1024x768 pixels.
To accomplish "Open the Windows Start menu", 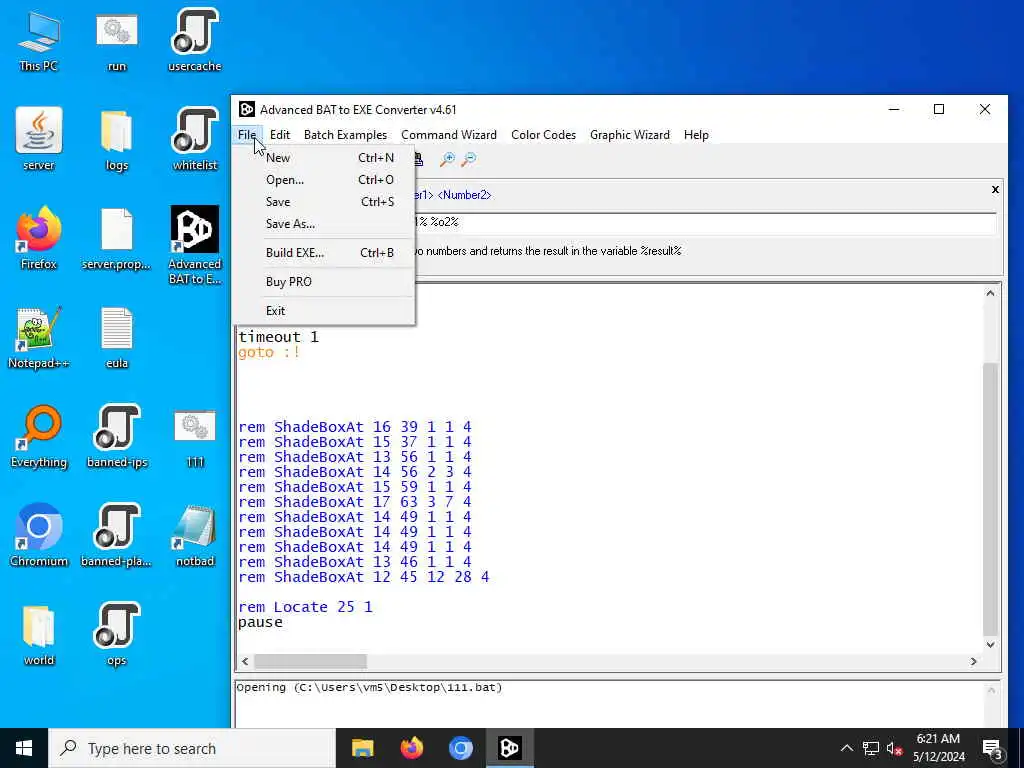I will tap(24, 748).
